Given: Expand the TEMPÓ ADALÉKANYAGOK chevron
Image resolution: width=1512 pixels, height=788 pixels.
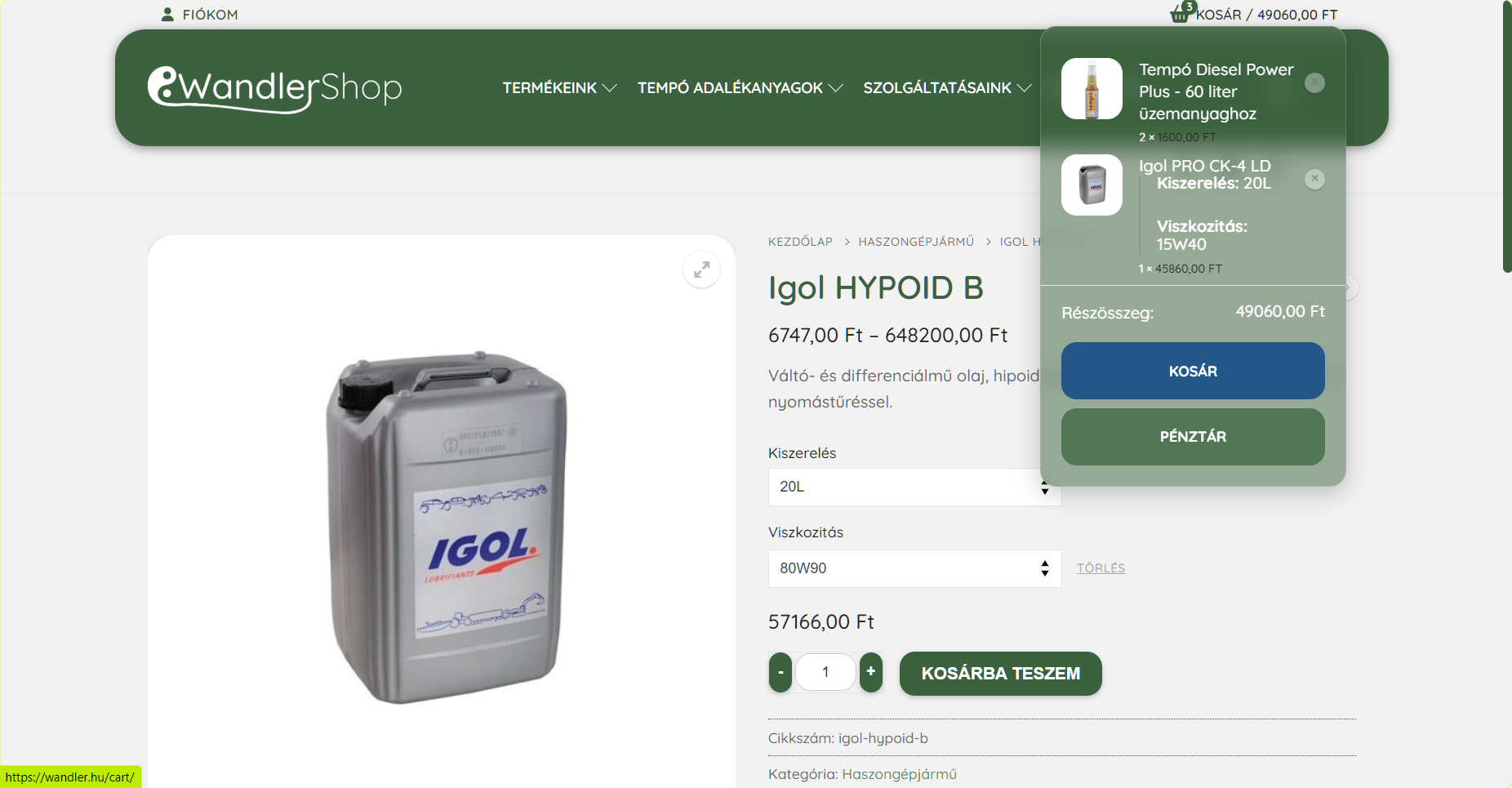Looking at the screenshot, I should [836, 88].
